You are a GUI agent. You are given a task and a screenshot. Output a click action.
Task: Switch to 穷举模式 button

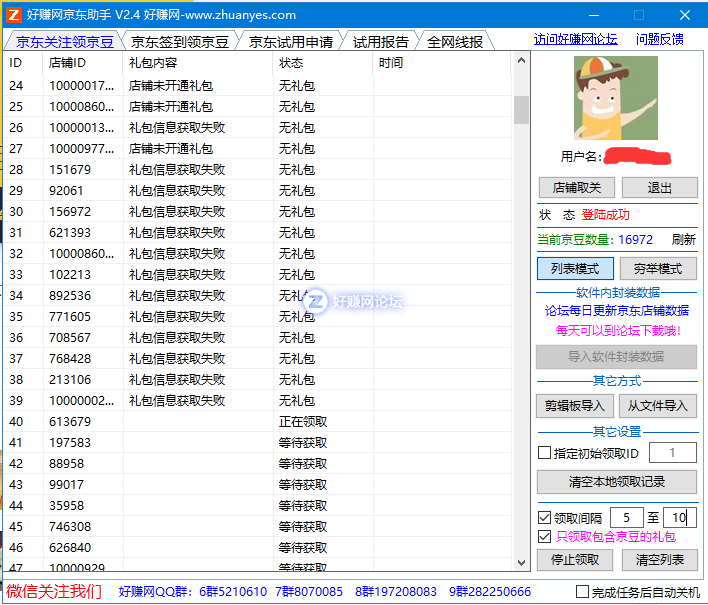point(658,269)
